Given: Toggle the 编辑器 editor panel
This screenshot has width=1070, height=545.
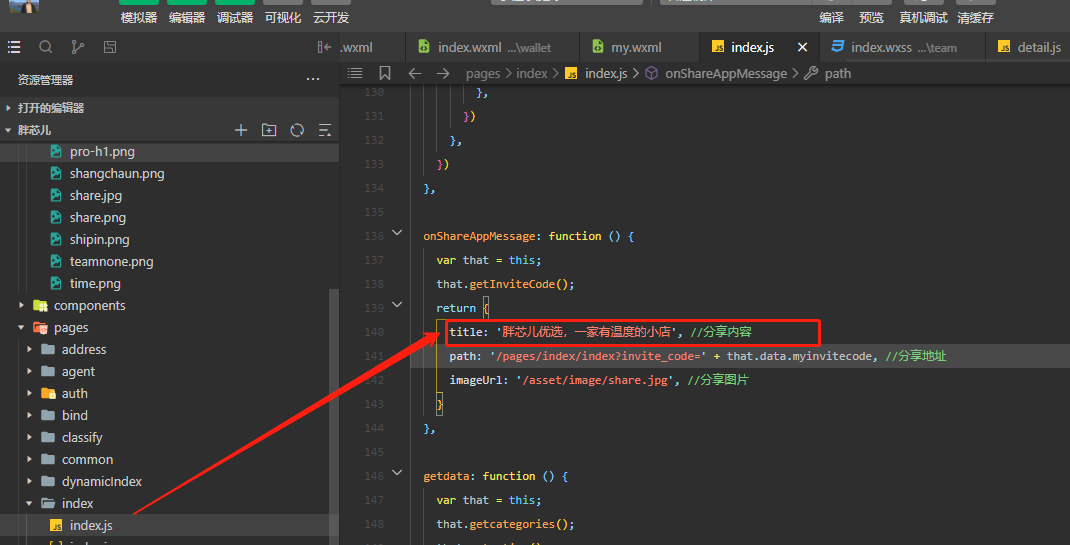Looking at the screenshot, I should click(x=187, y=17).
